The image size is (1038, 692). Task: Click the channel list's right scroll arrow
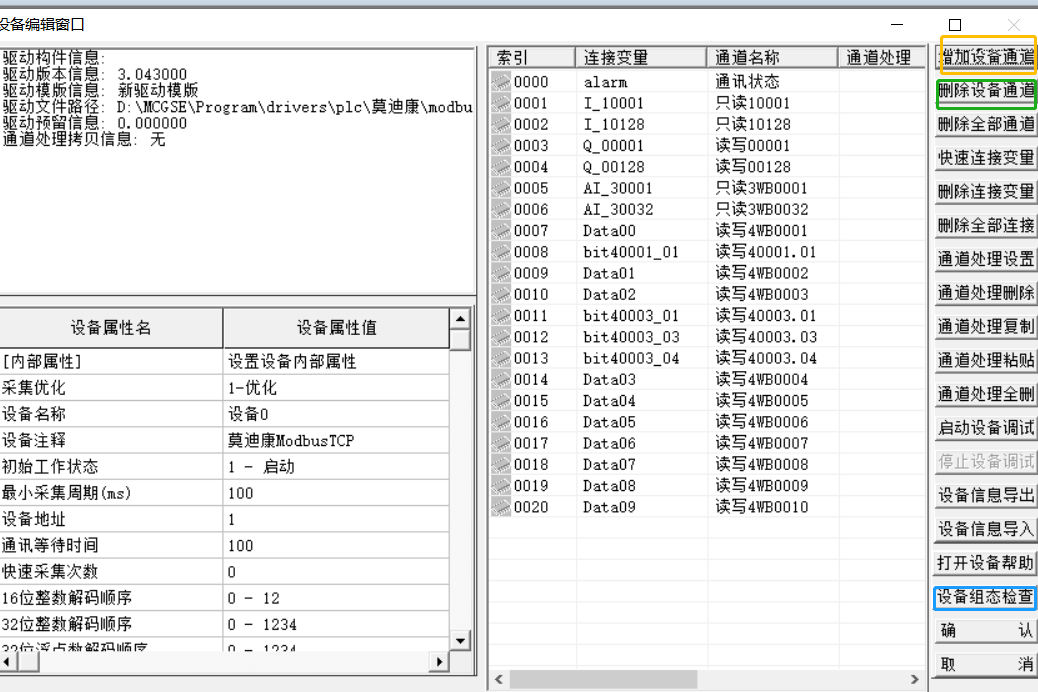coord(915,679)
